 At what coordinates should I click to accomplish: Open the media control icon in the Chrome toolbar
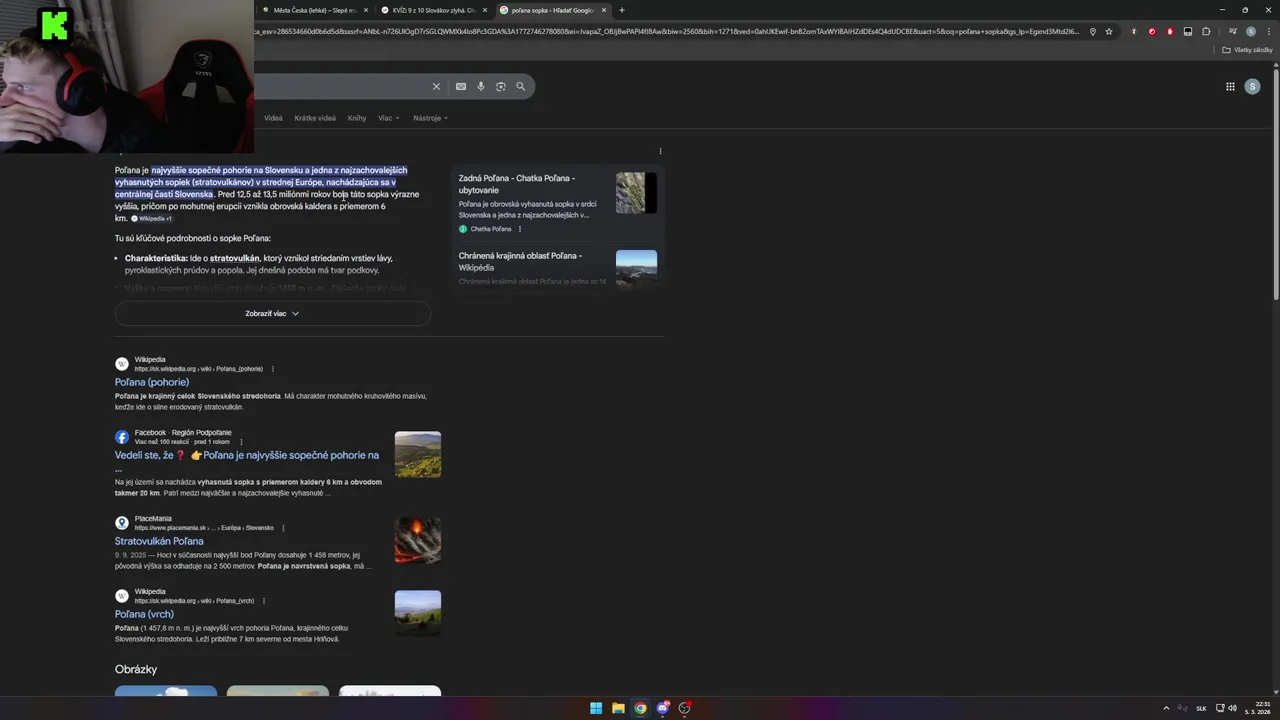pyautogui.click(x=1233, y=32)
